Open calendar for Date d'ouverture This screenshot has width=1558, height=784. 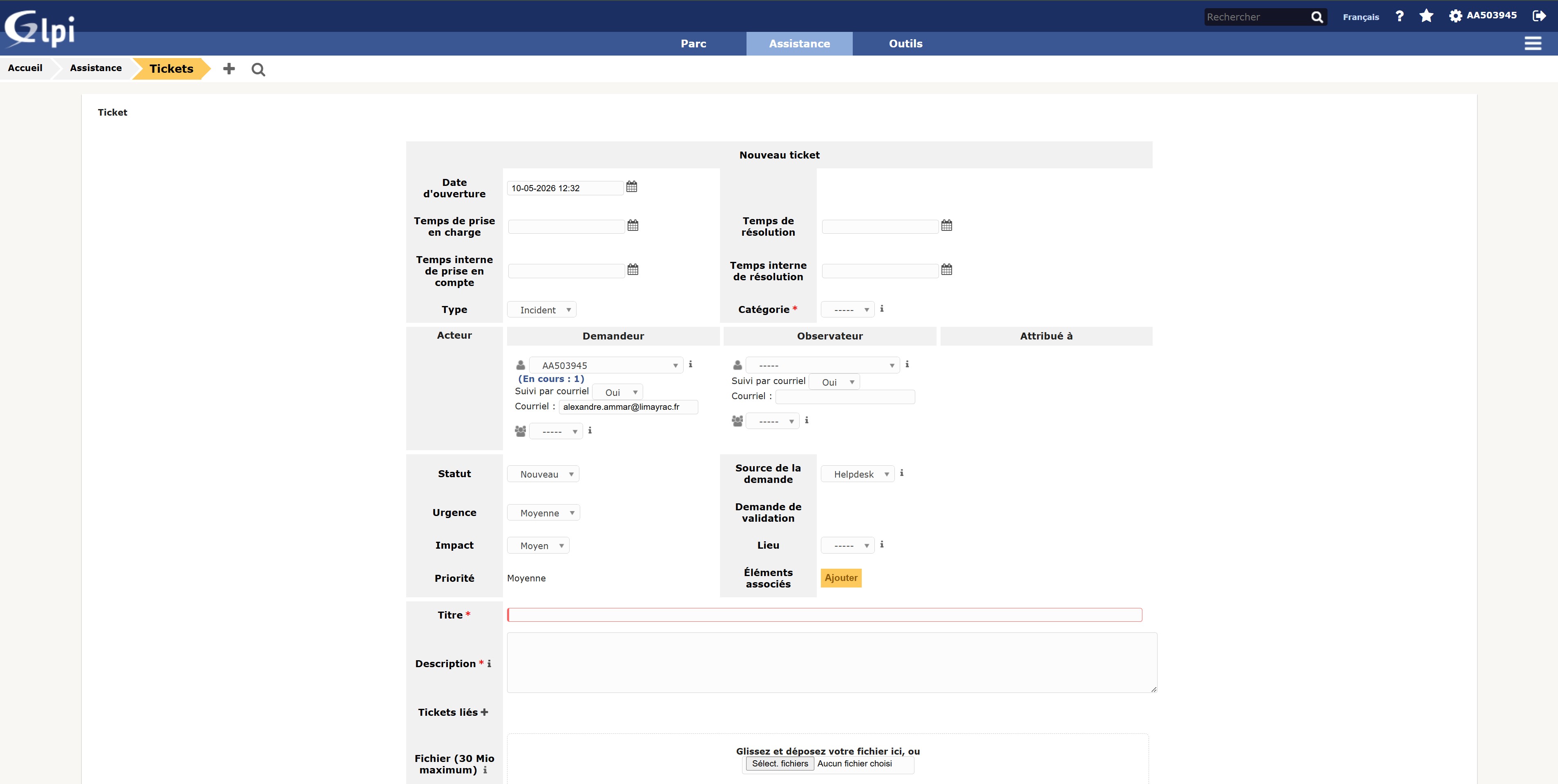pyautogui.click(x=631, y=186)
